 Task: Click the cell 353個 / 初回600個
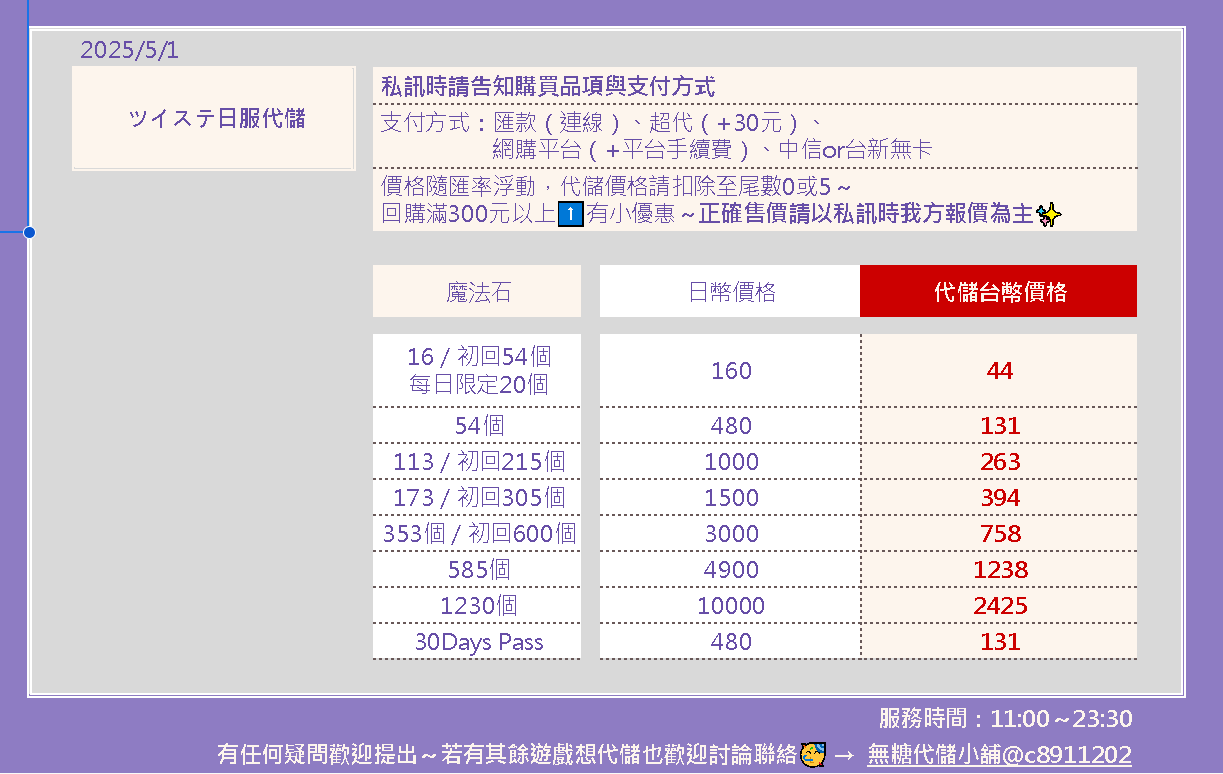[477, 533]
